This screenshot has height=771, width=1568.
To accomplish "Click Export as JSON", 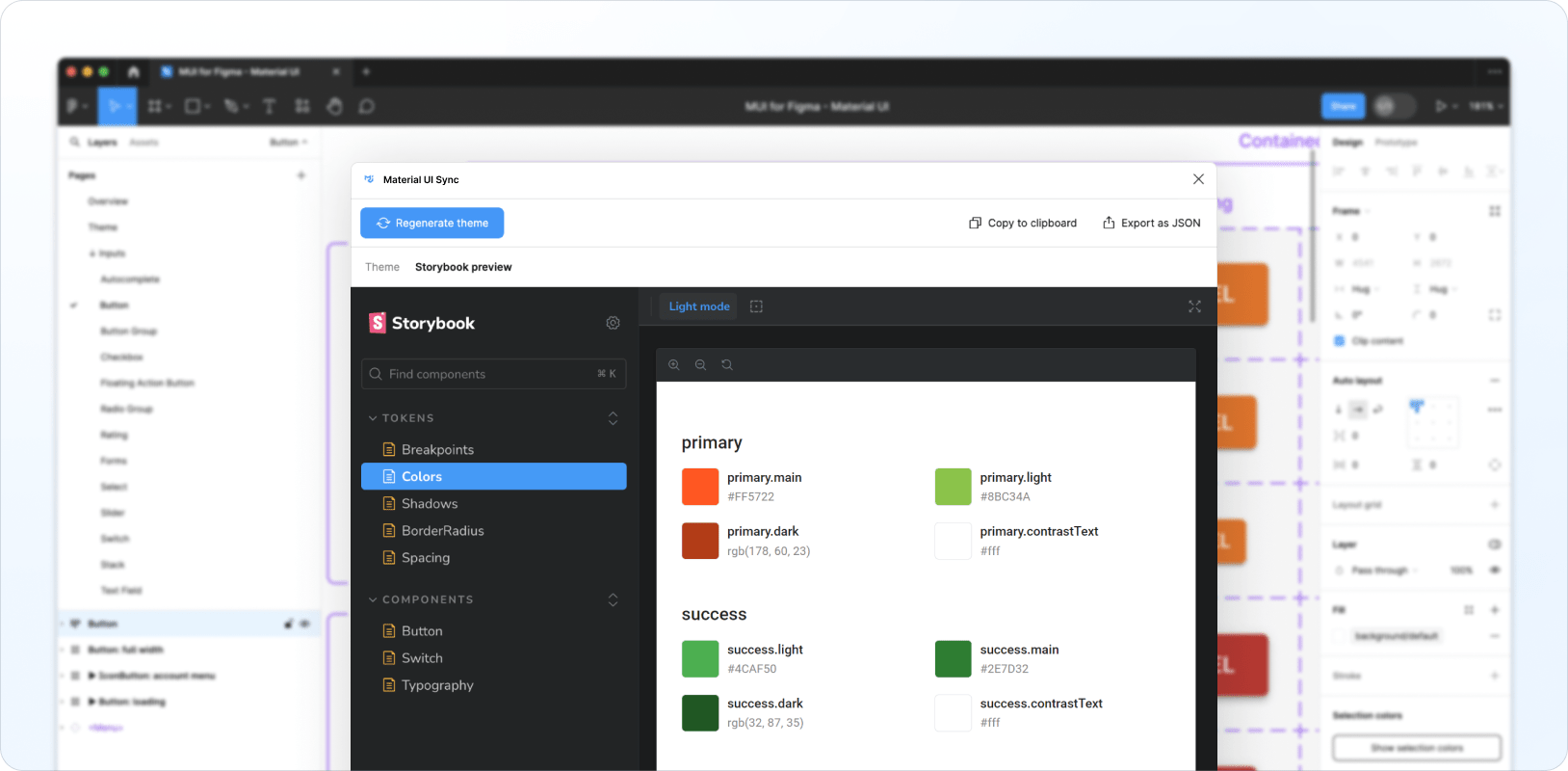I will click(x=1151, y=223).
